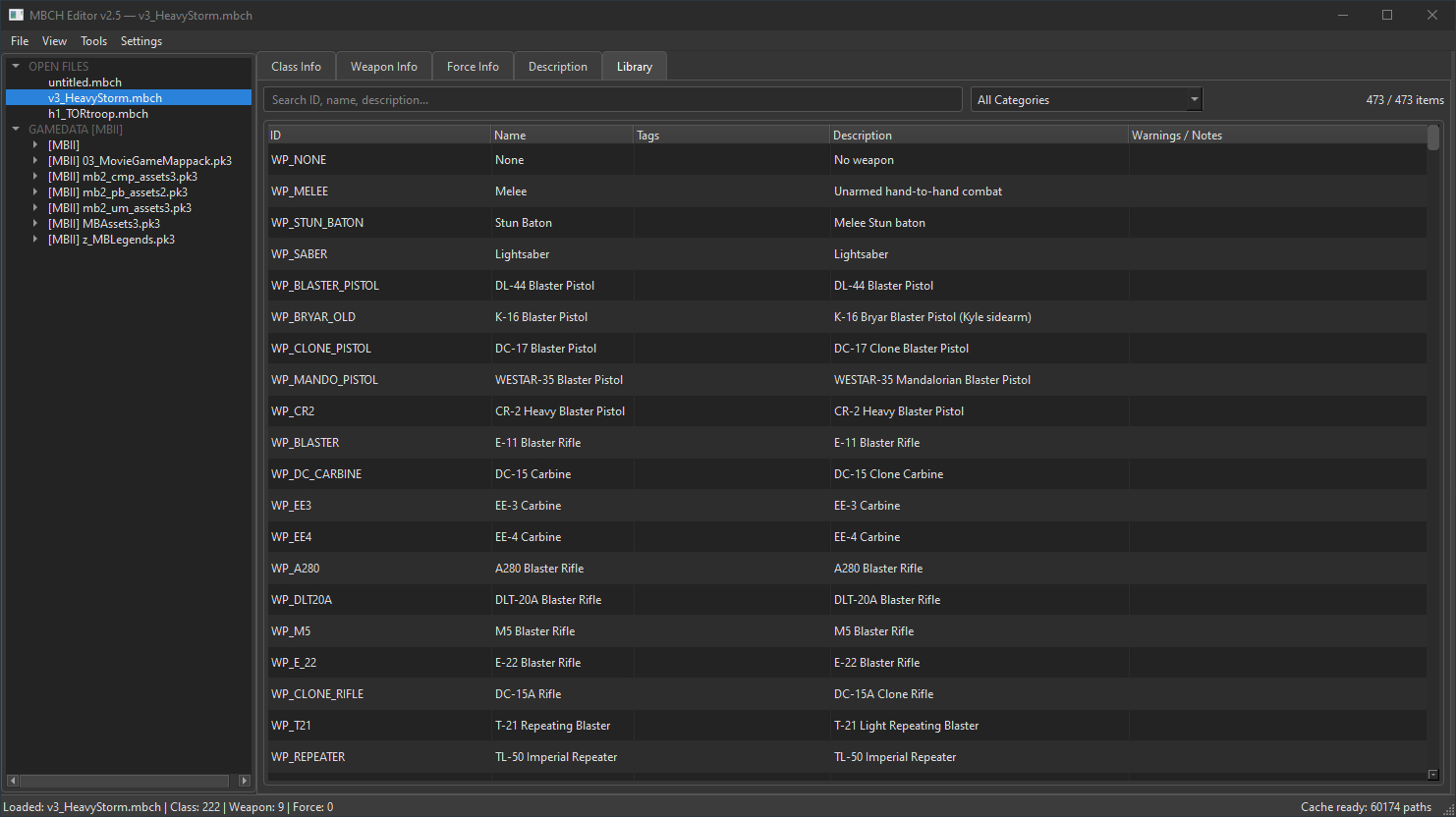Select v3_HeavyStorm.mbch in open files

[105, 98]
